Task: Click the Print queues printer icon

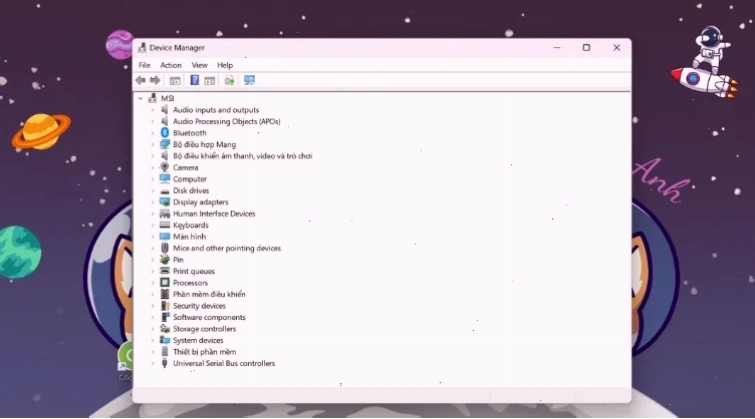Action: click(165, 271)
